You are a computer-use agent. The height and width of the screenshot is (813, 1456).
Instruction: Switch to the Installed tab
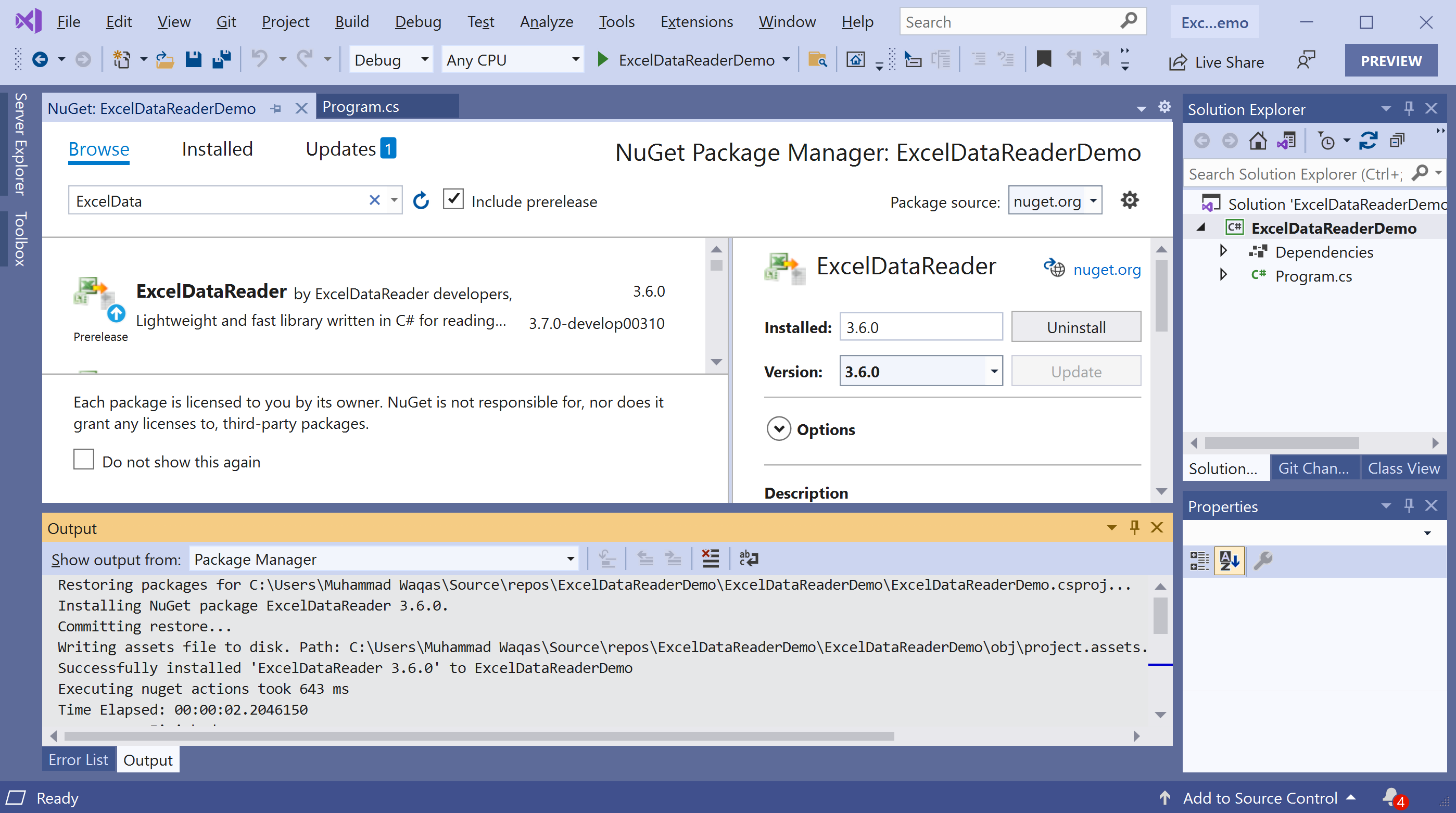click(x=217, y=149)
